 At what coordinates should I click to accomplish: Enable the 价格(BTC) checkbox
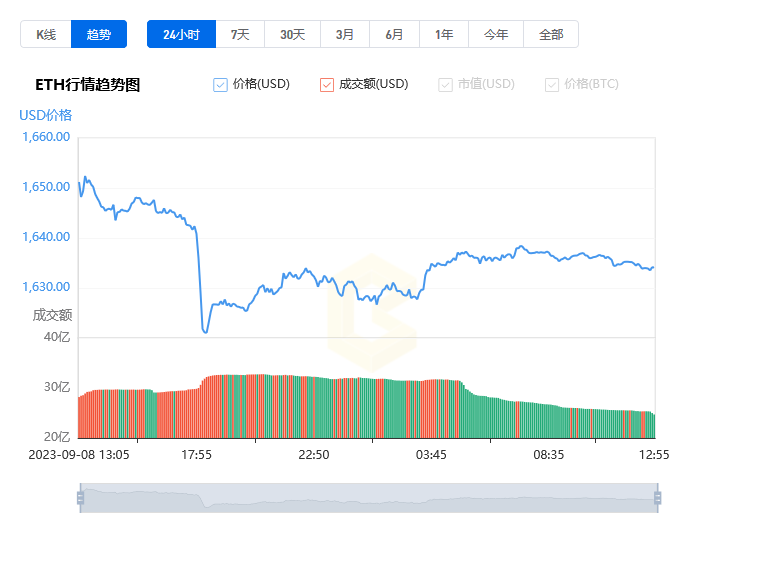pos(552,85)
